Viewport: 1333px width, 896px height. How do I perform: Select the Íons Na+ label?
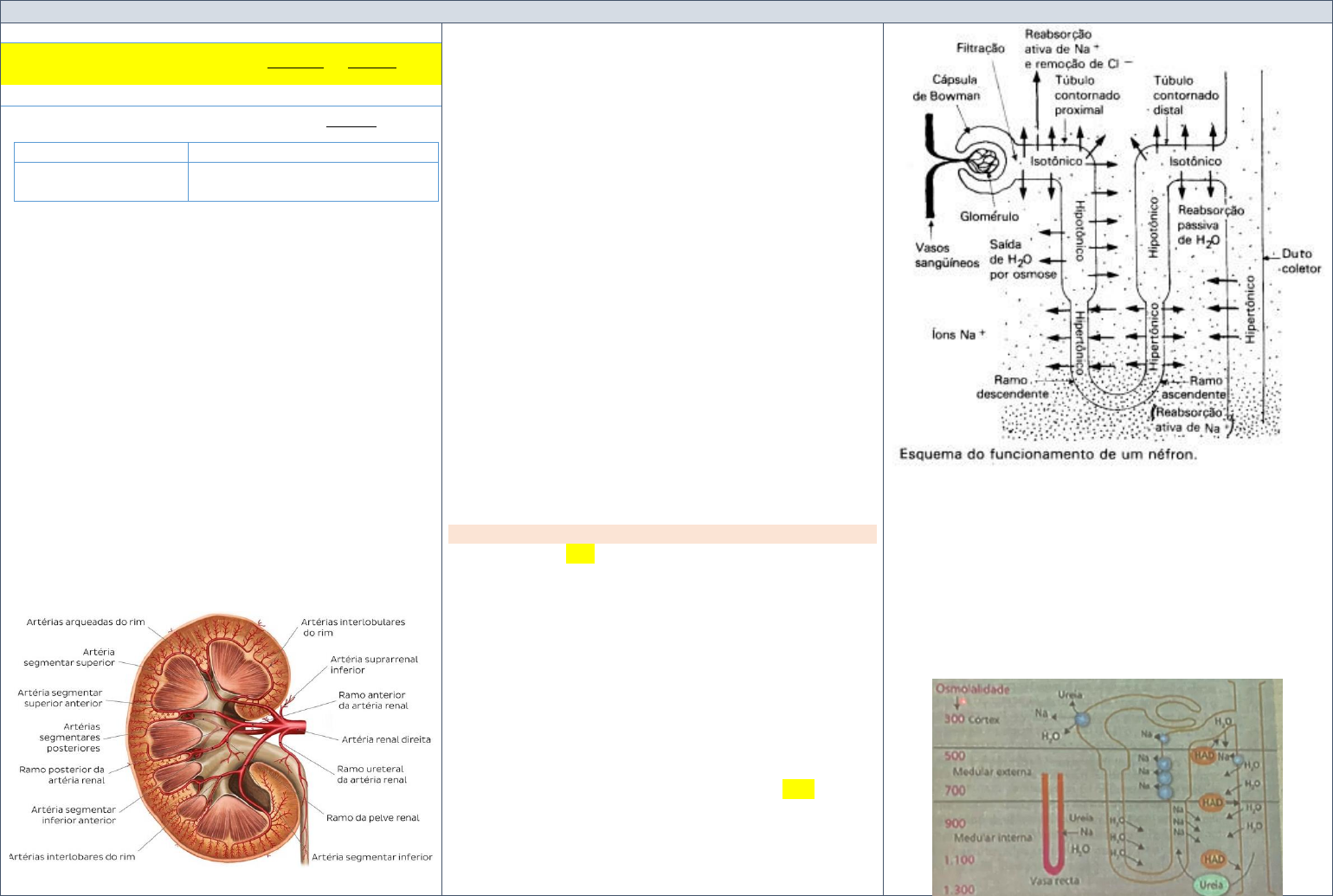pyautogui.click(x=958, y=333)
